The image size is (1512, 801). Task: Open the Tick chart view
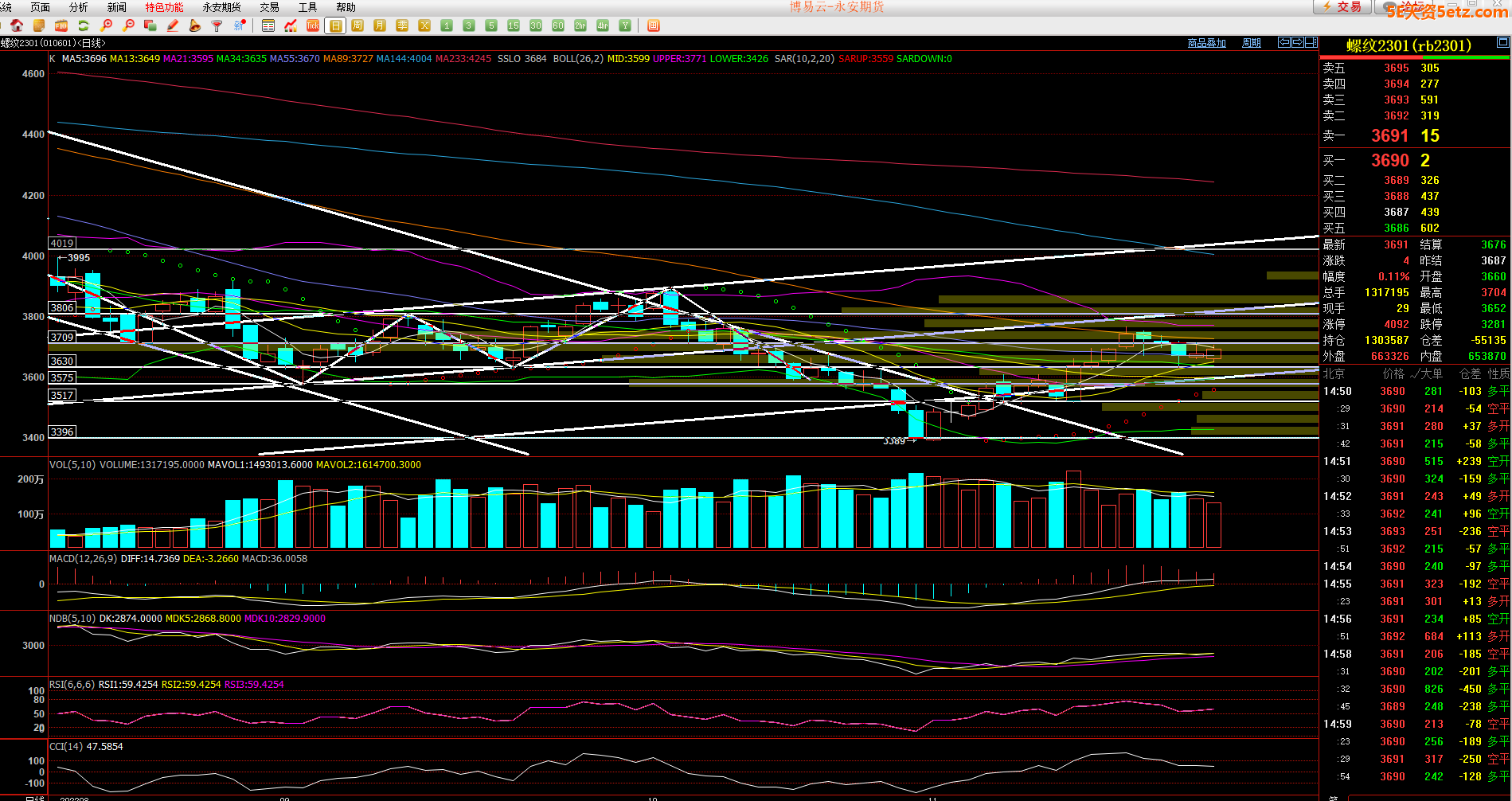tap(313, 25)
